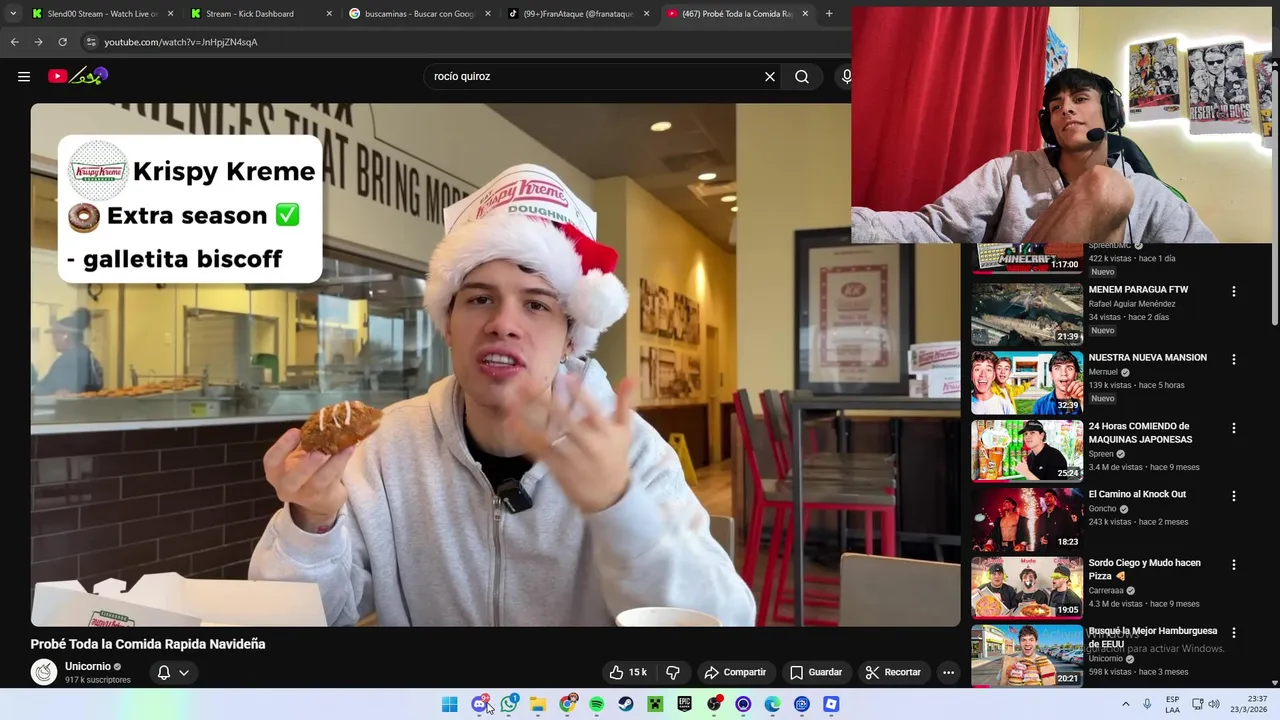Open the Windows Start menu

click(450, 704)
